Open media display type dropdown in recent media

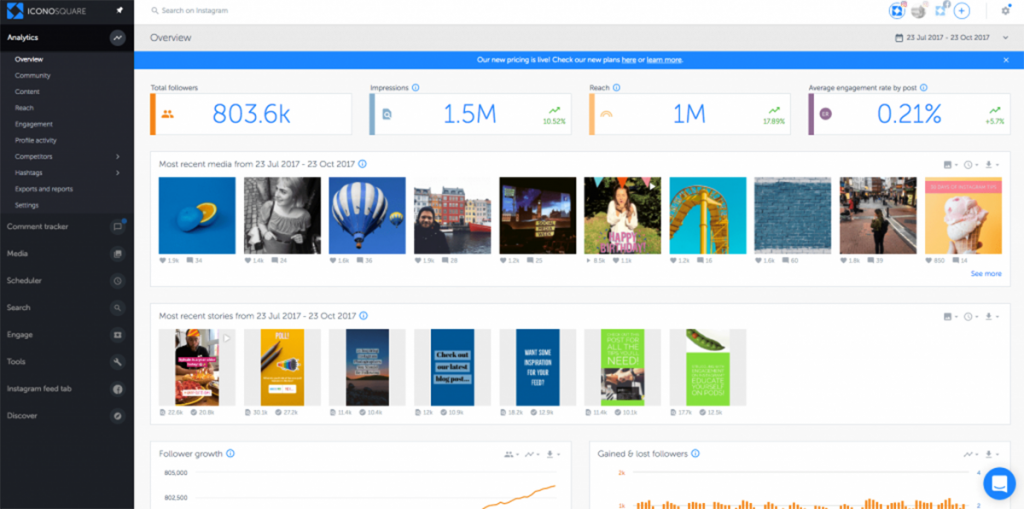pos(951,165)
